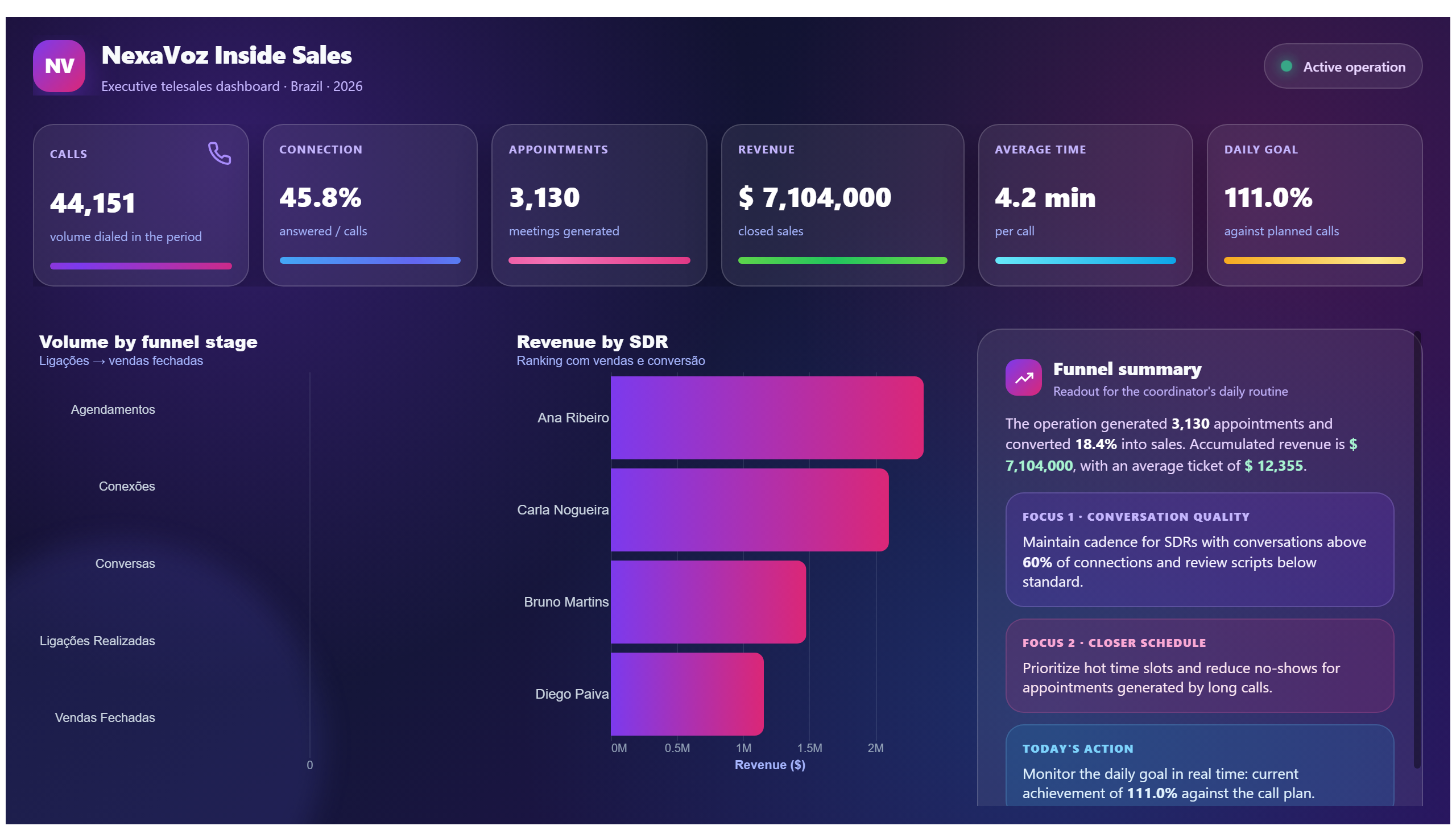Click the phone icon in Calls card

pos(220,153)
